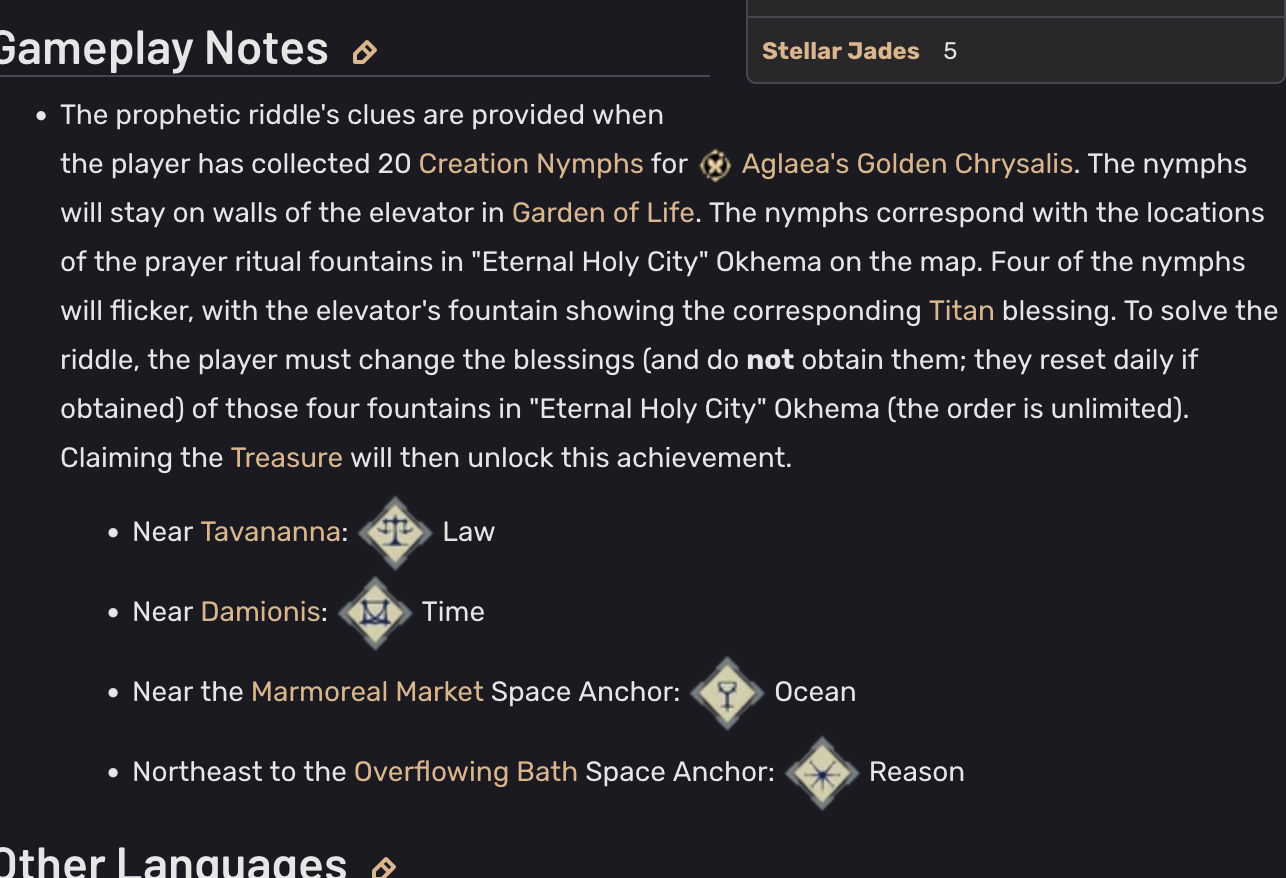The image size is (1286, 878).
Task: Click the Stellar Jades infobox label
Action: 840,51
